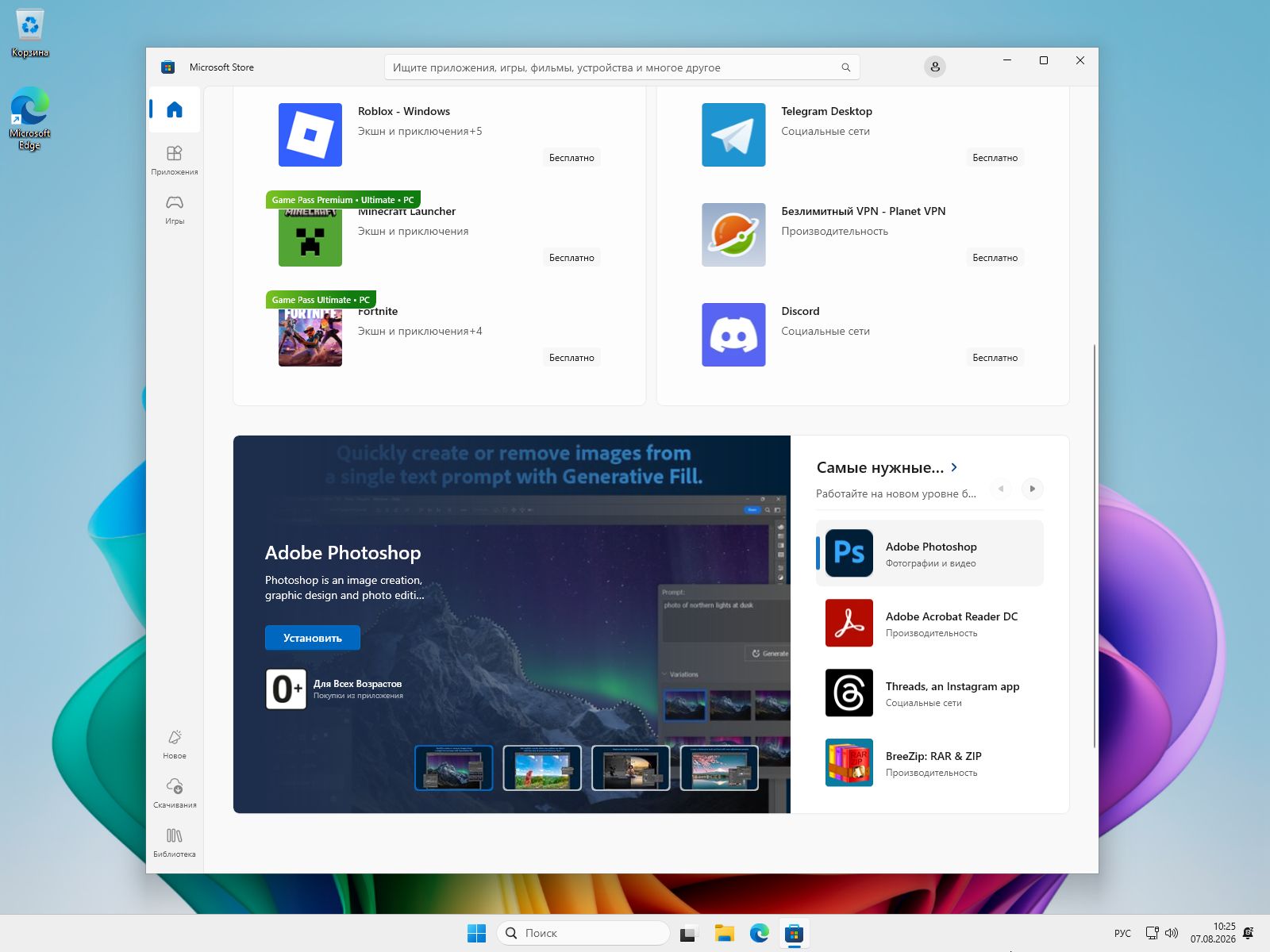Image resolution: width=1270 pixels, height=952 pixels.
Task: Open the Telegram Desktop title
Action: (826, 111)
